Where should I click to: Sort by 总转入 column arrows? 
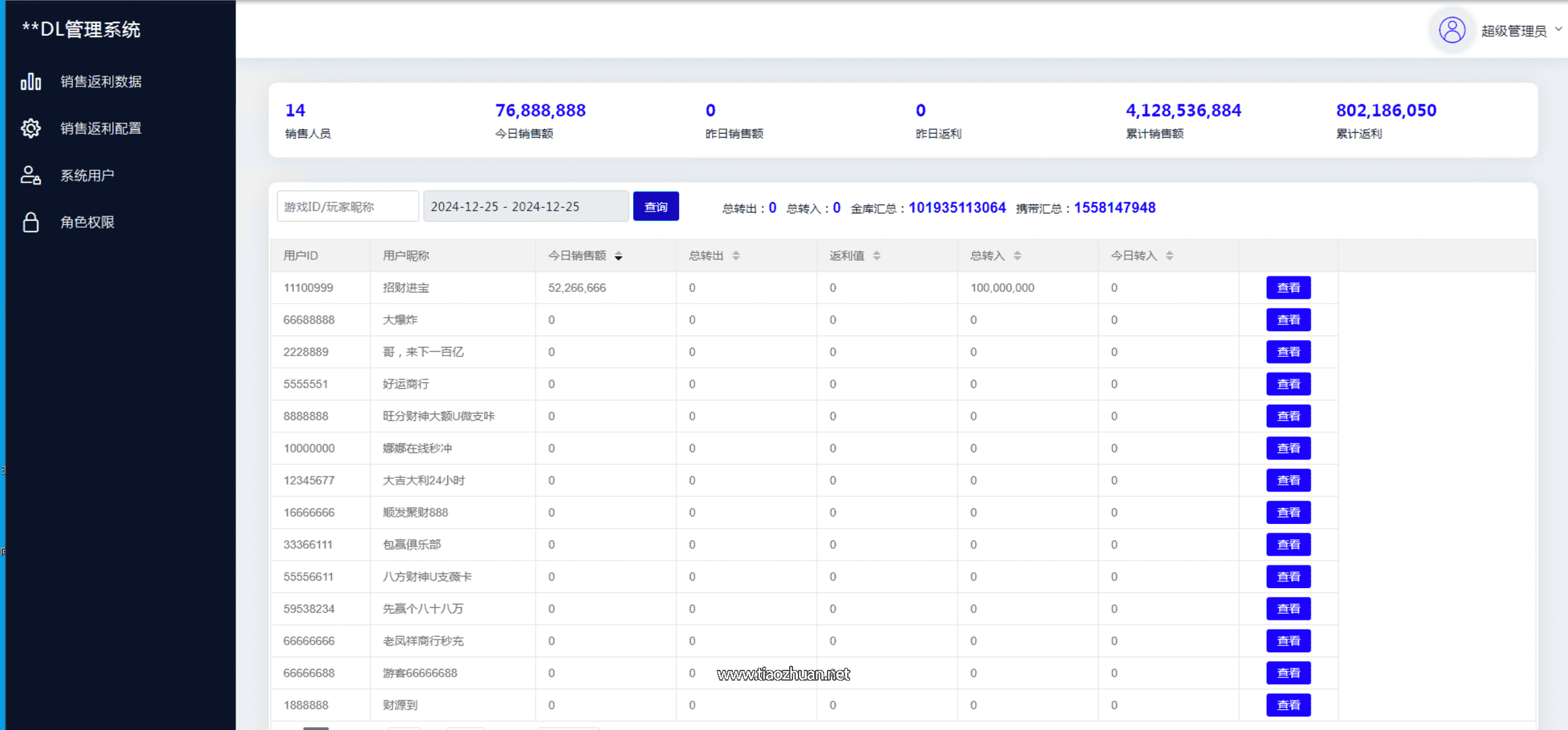[1017, 256]
